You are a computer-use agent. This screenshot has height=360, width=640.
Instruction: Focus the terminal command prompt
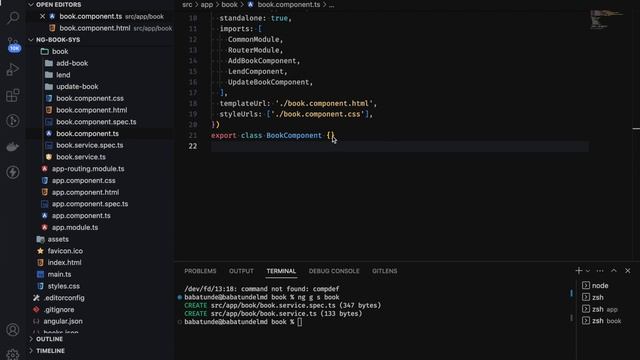(x=300, y=322)
